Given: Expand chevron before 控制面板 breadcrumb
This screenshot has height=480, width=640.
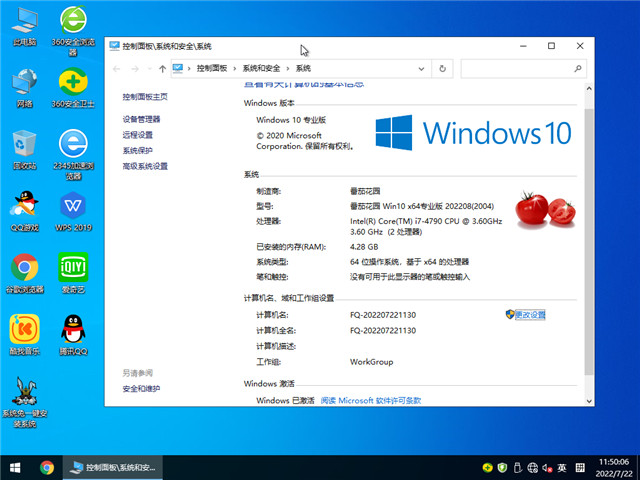Looking at the screenshot, I should [x=189, y=68].
